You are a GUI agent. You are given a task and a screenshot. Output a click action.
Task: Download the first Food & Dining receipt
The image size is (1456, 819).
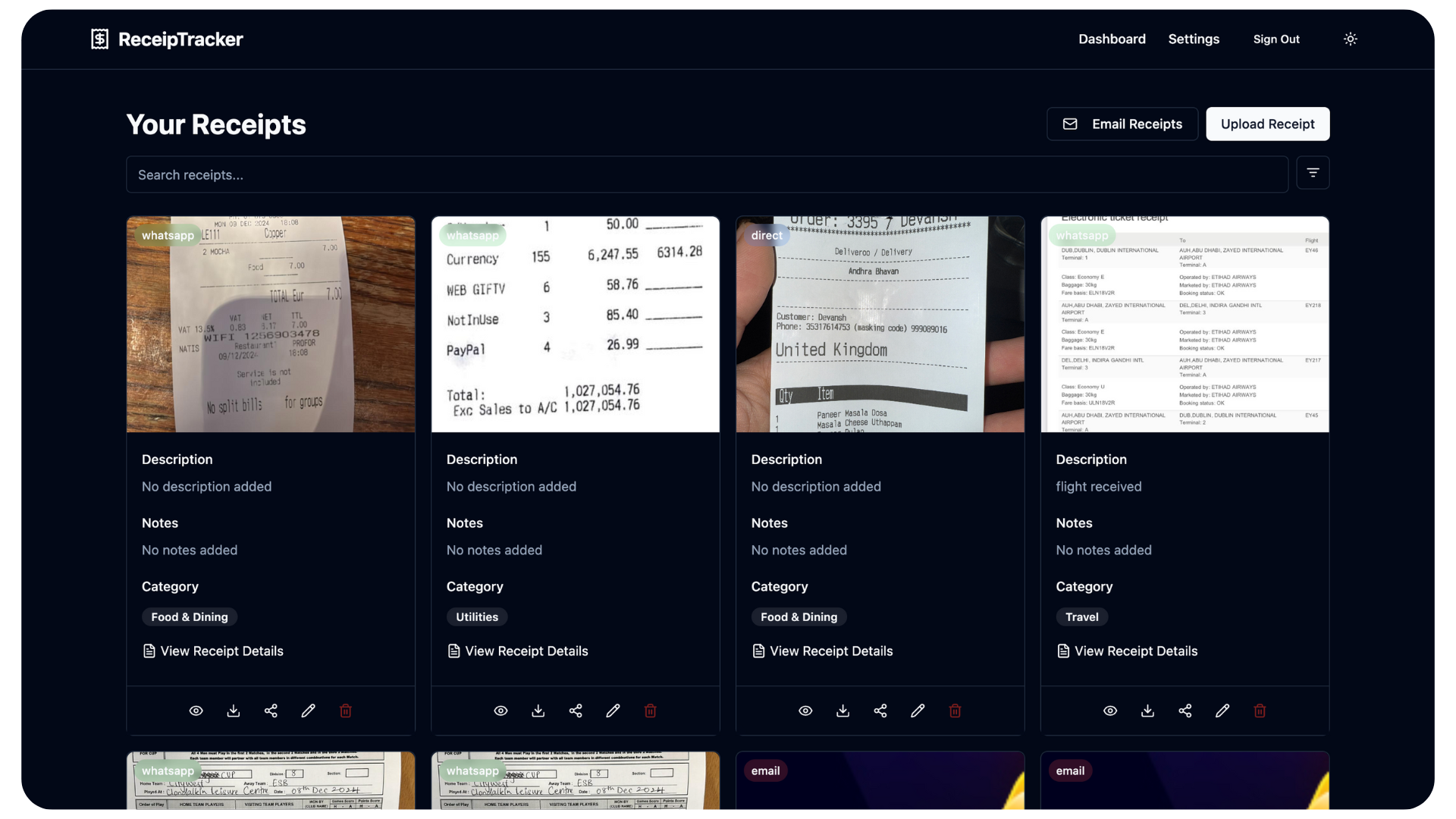tap(234, 711)
